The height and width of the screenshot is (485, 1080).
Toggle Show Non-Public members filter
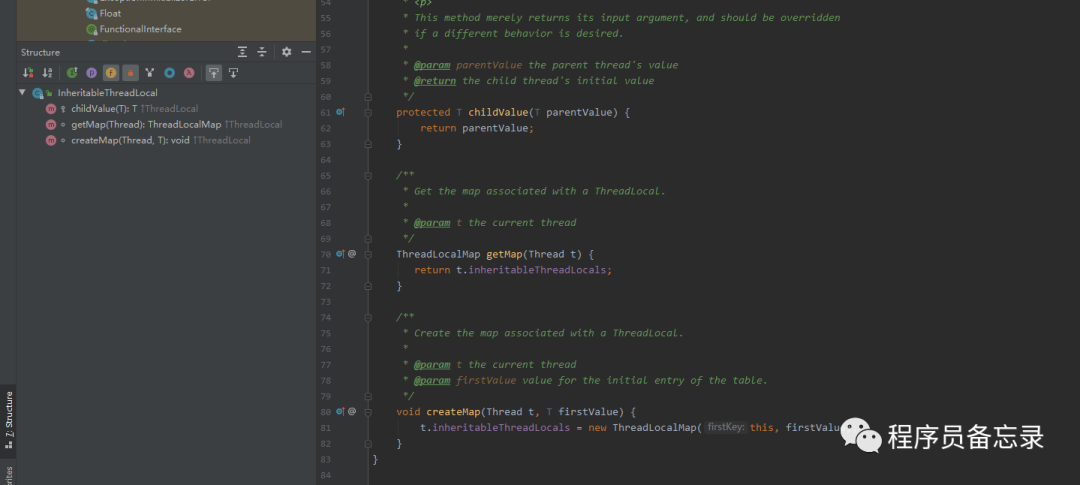pyautogui.click(x=130, y=72)
